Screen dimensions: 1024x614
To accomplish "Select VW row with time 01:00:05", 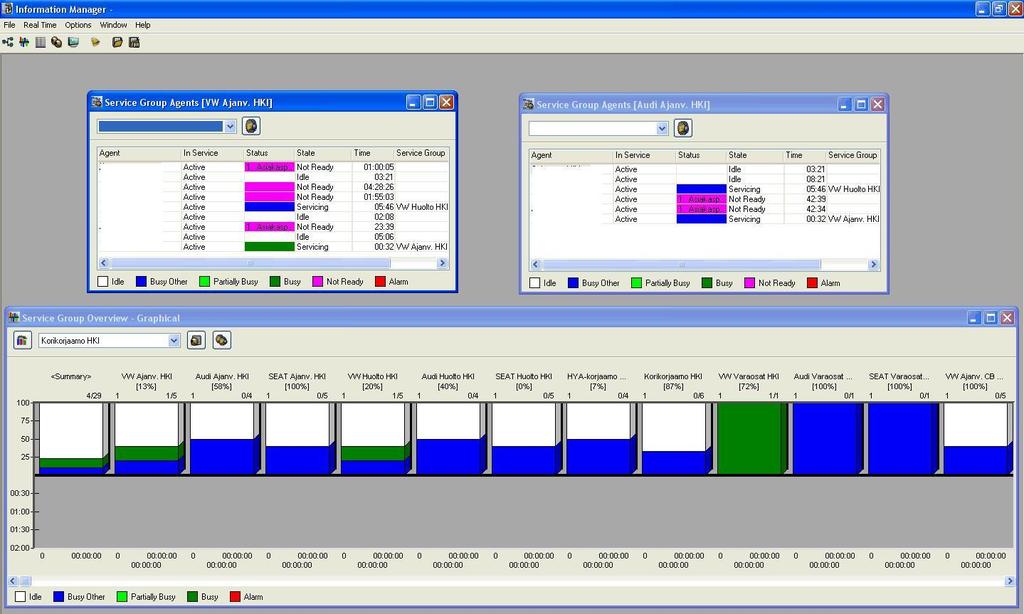I will click(273, 167).
